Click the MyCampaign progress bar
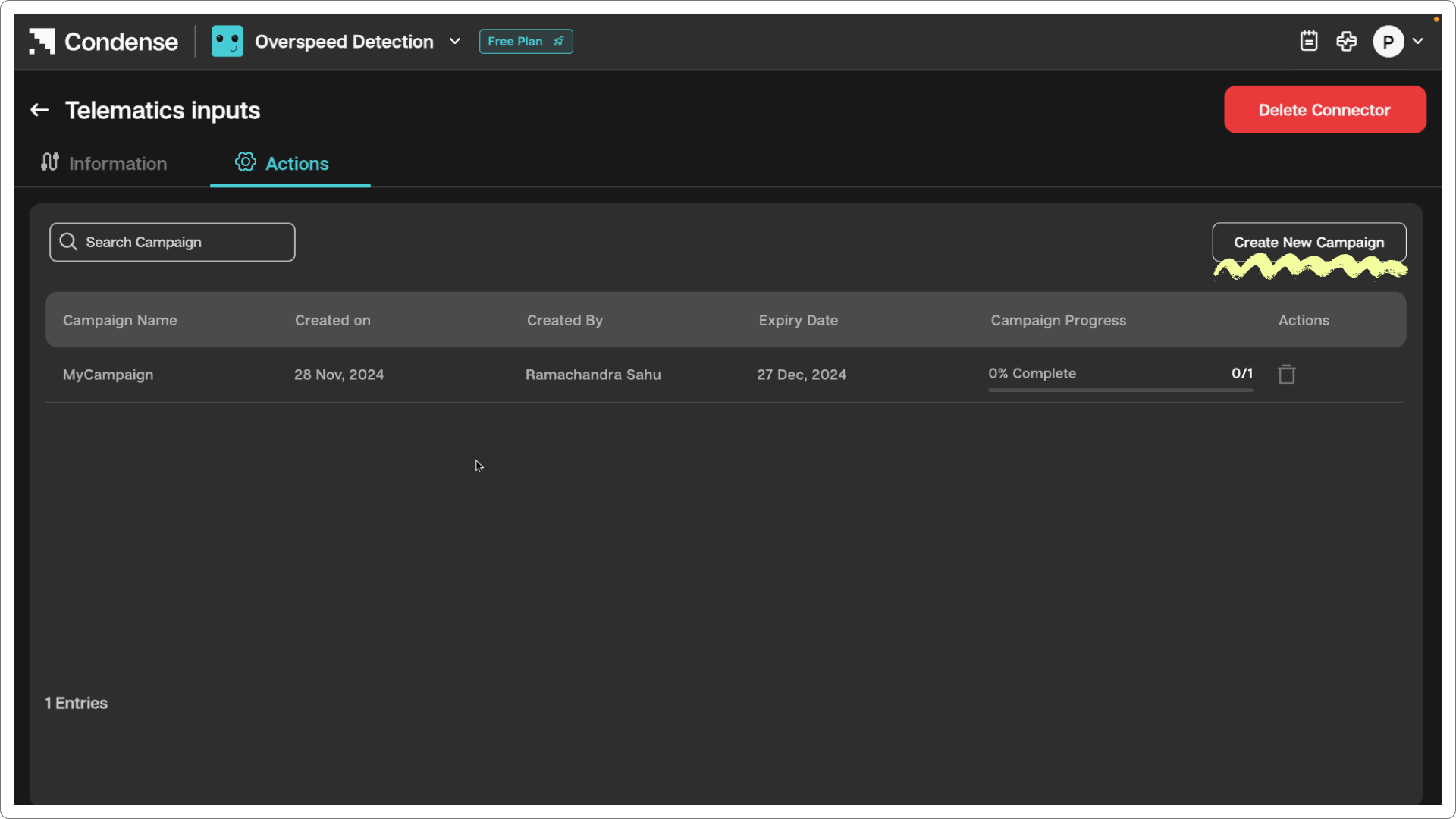This screenshot has height=819, width=1456. pos(1120,390)
